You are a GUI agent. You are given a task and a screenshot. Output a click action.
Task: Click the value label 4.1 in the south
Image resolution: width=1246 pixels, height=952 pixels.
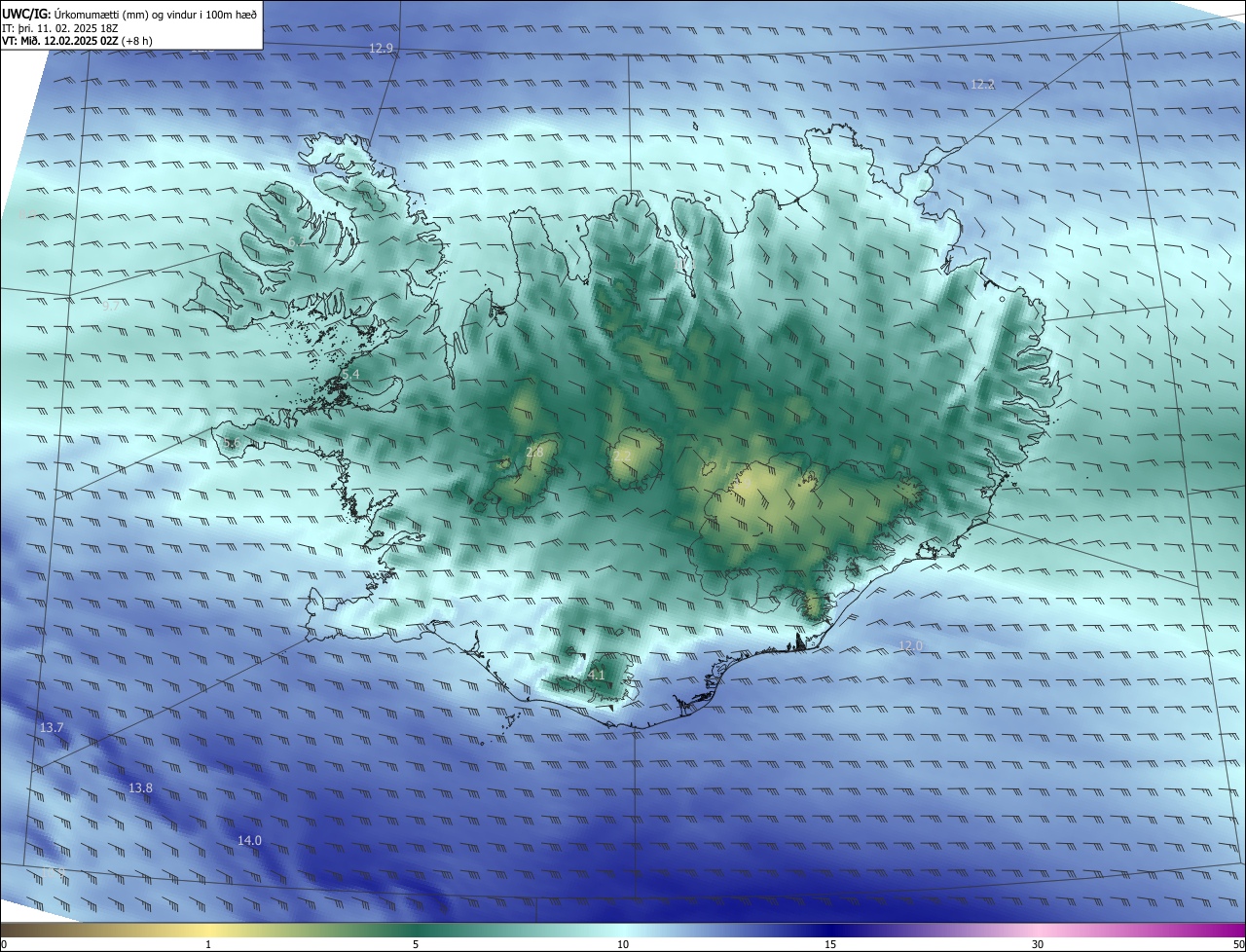[x=597, y=675]
